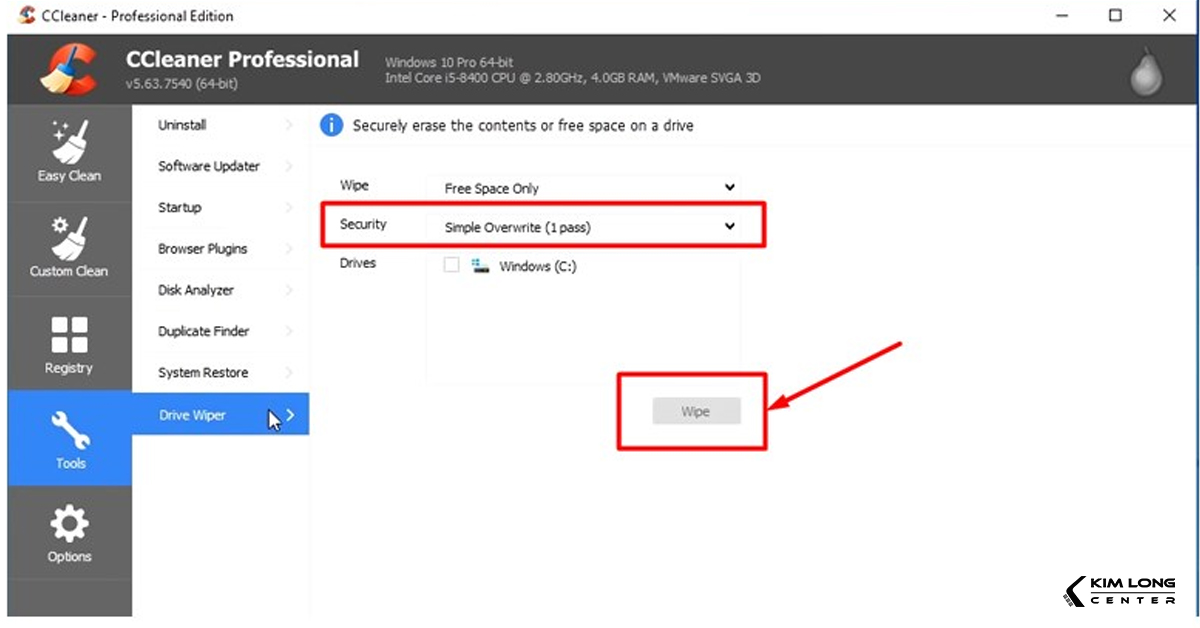Open the Wipe type dropdown
The image size is (1200, 628).
tap(589, 188)
